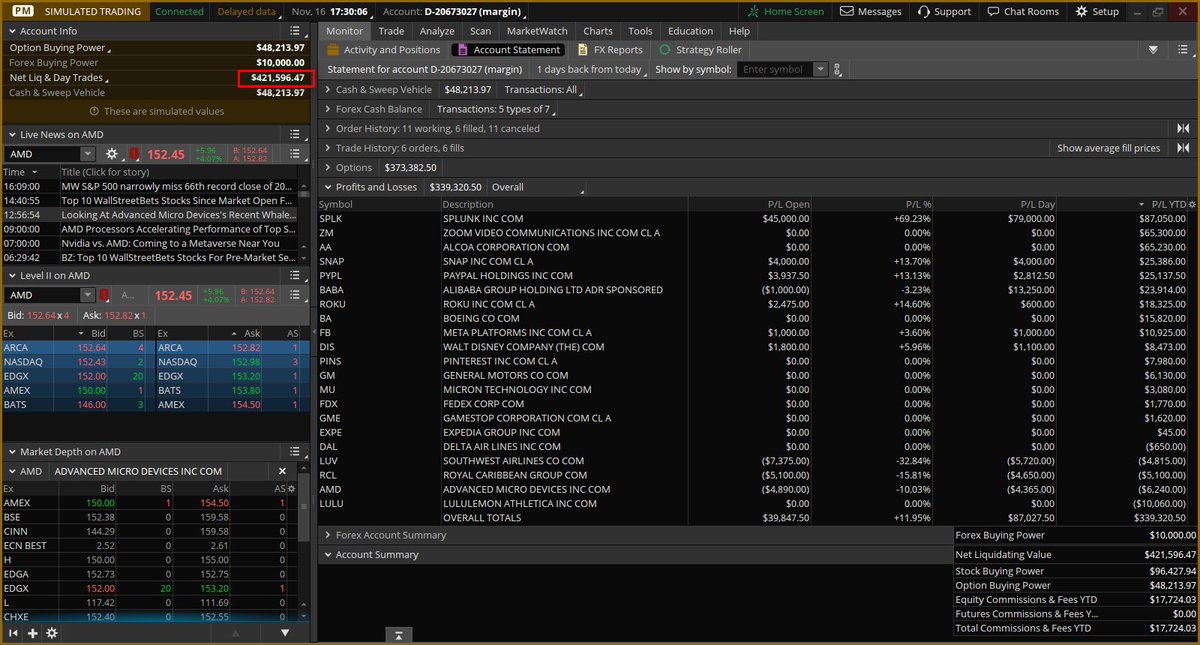The image size is (1200, 645).
Task: Click the symbol link icon beside Enter symbol
Action: pyautogui.click(x=837, y=70)
